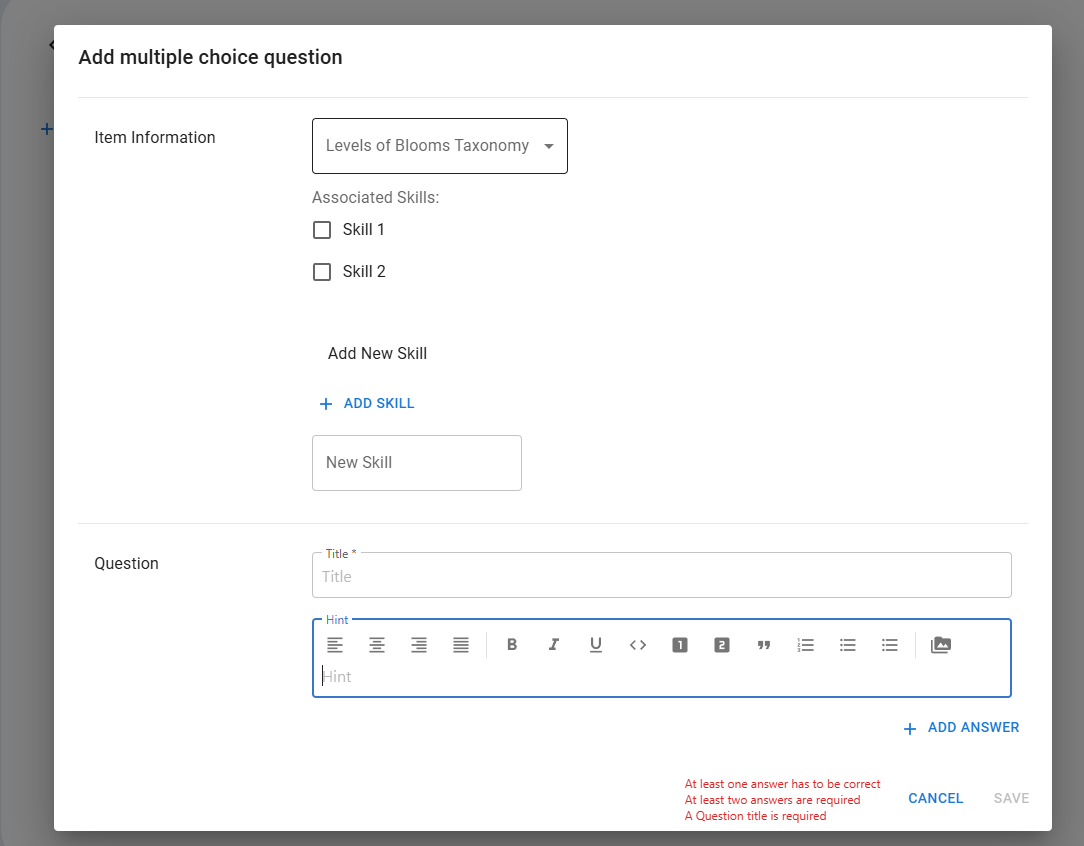Justify the hint text

(461, 645)
